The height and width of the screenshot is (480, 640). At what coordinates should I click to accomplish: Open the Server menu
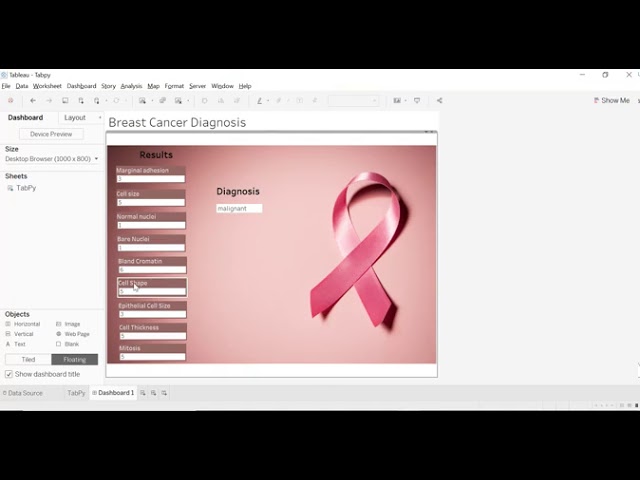198,86
